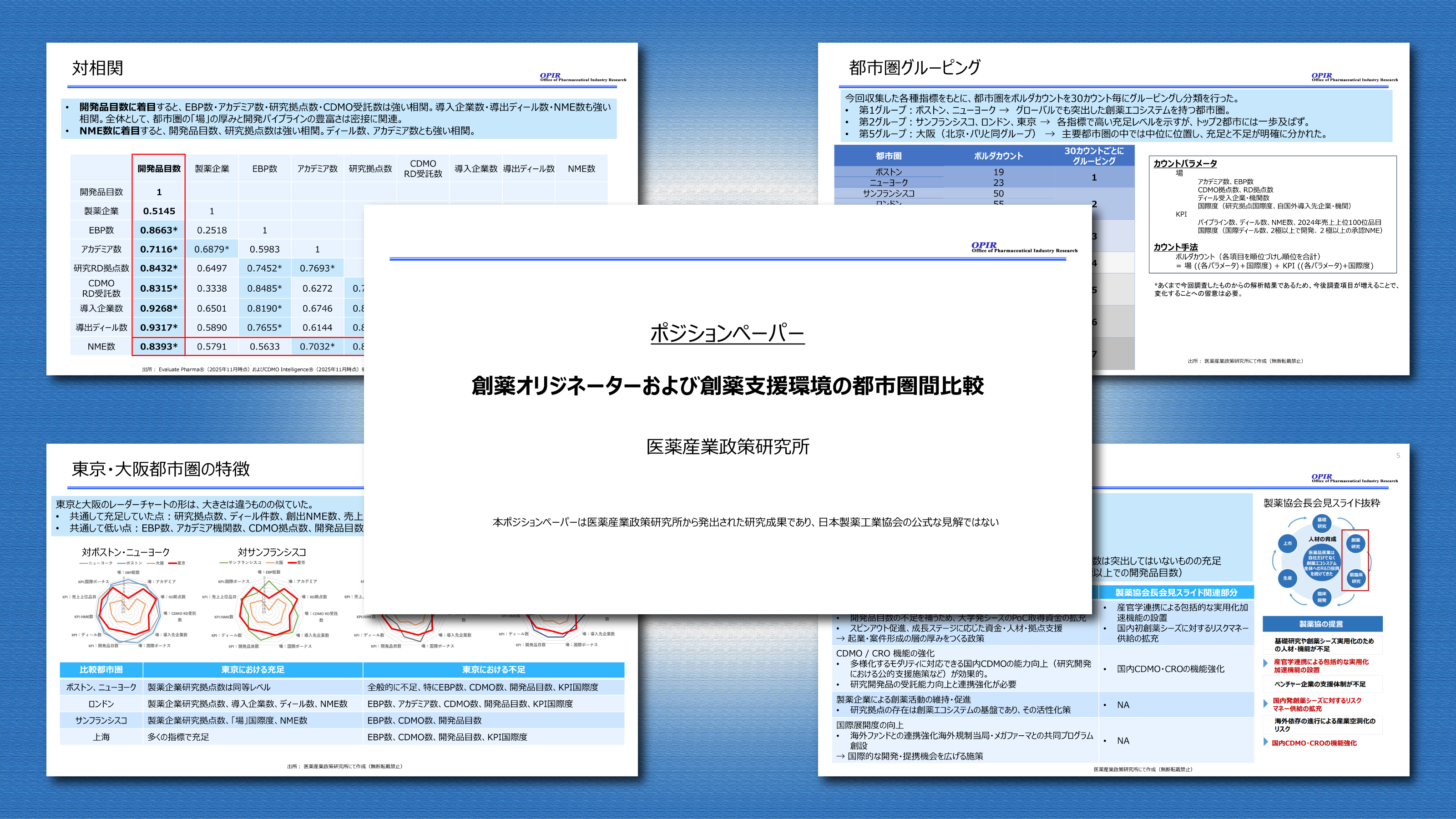
Task: Click the blue triangle beside 産官学連携による包括的な実用化
Action: coord(1266,663)
